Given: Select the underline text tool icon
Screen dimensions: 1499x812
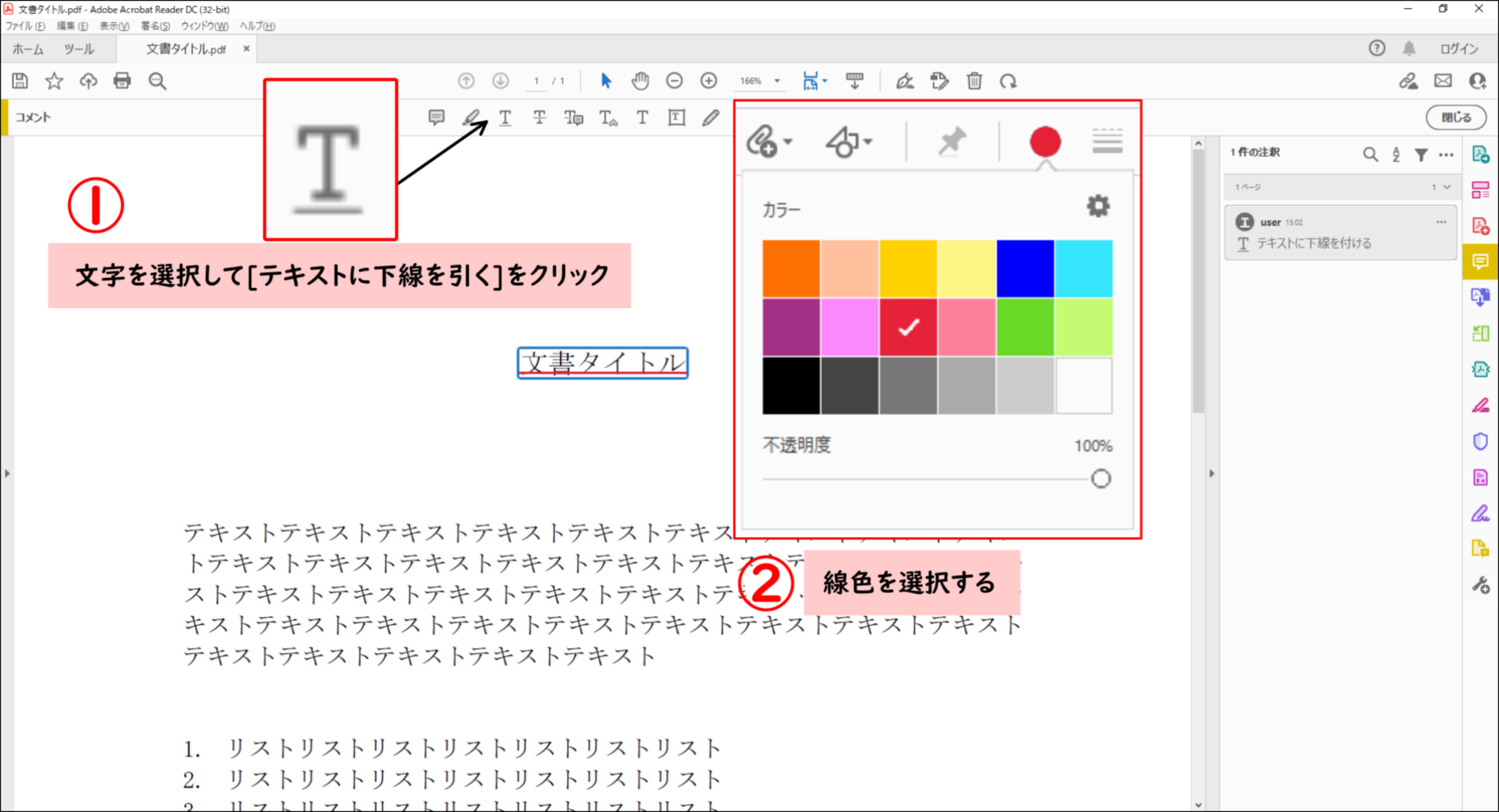Looking at the screenshot, I should [505, 118].
